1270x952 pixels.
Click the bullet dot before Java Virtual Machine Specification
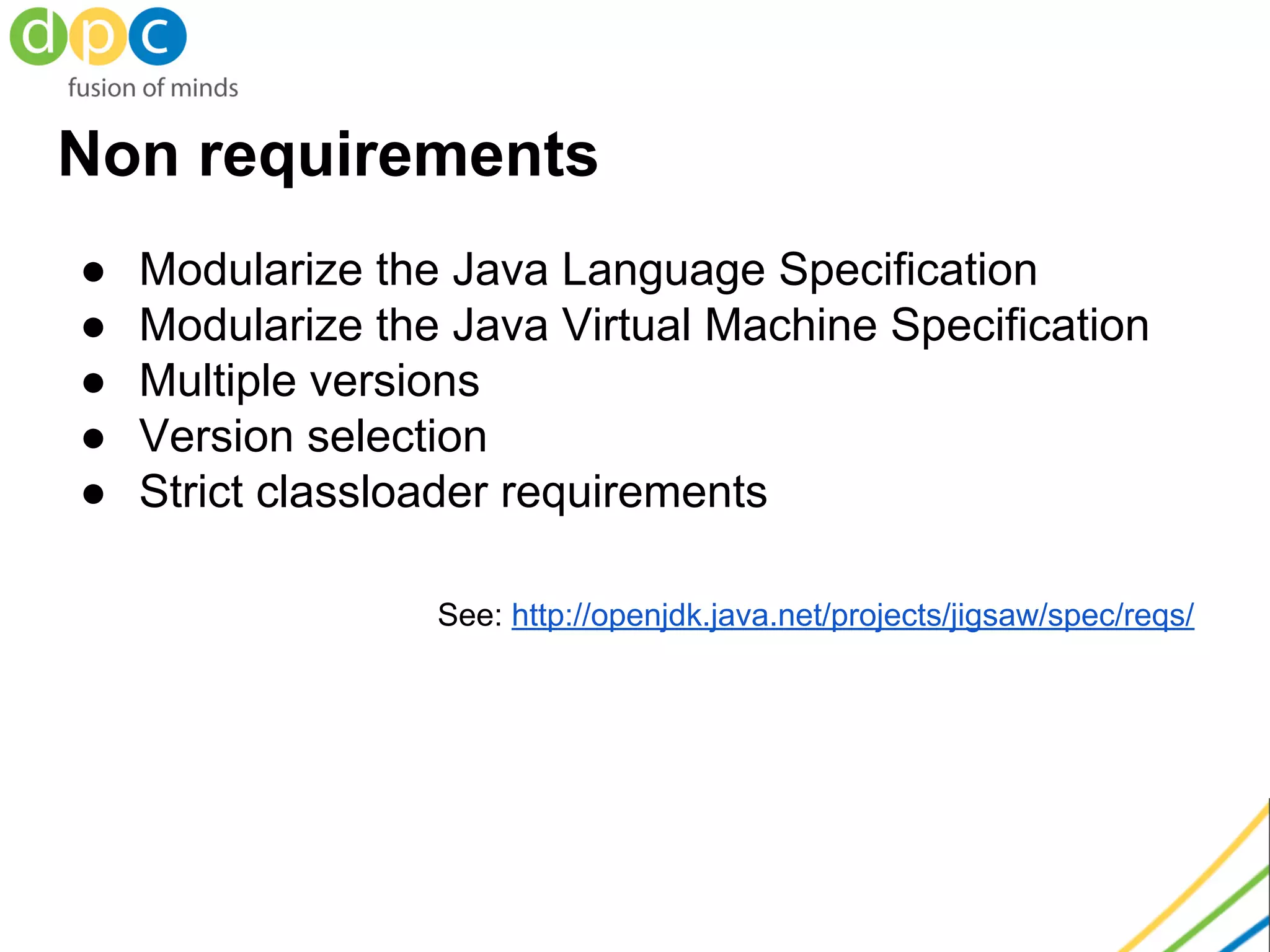click(93, 328)
